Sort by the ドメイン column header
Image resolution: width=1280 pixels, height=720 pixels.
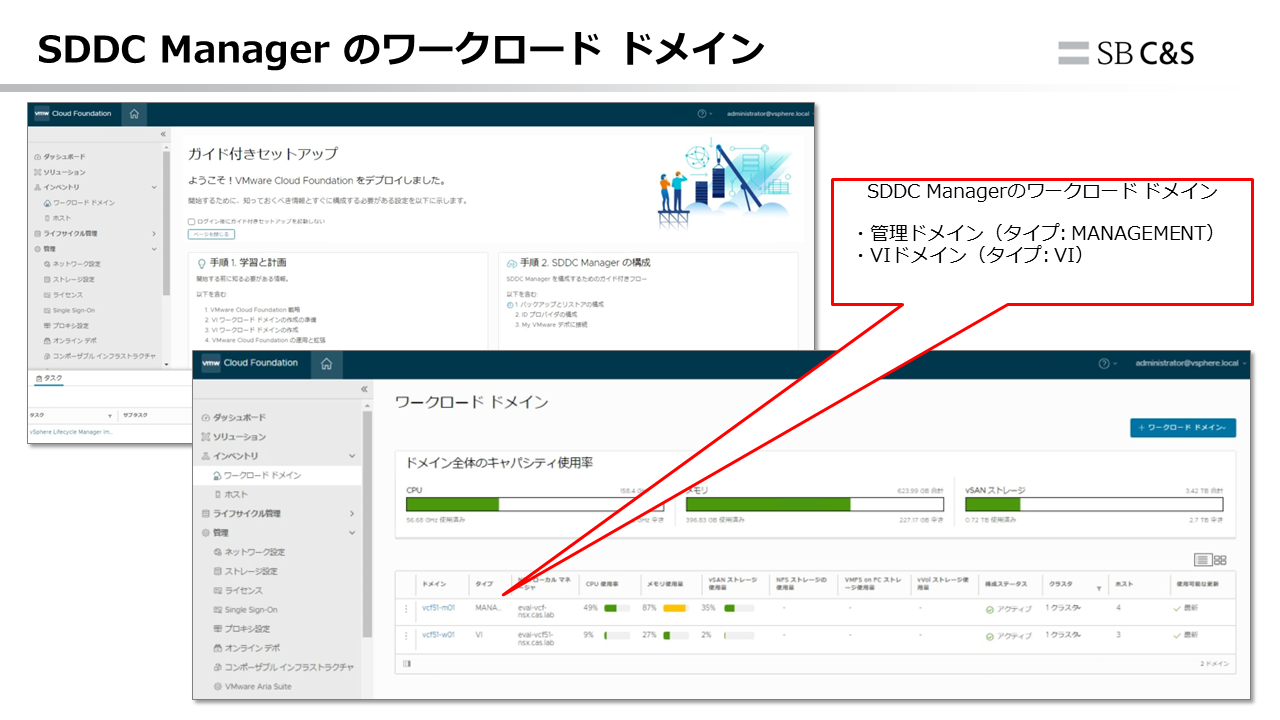pos(434,584)
